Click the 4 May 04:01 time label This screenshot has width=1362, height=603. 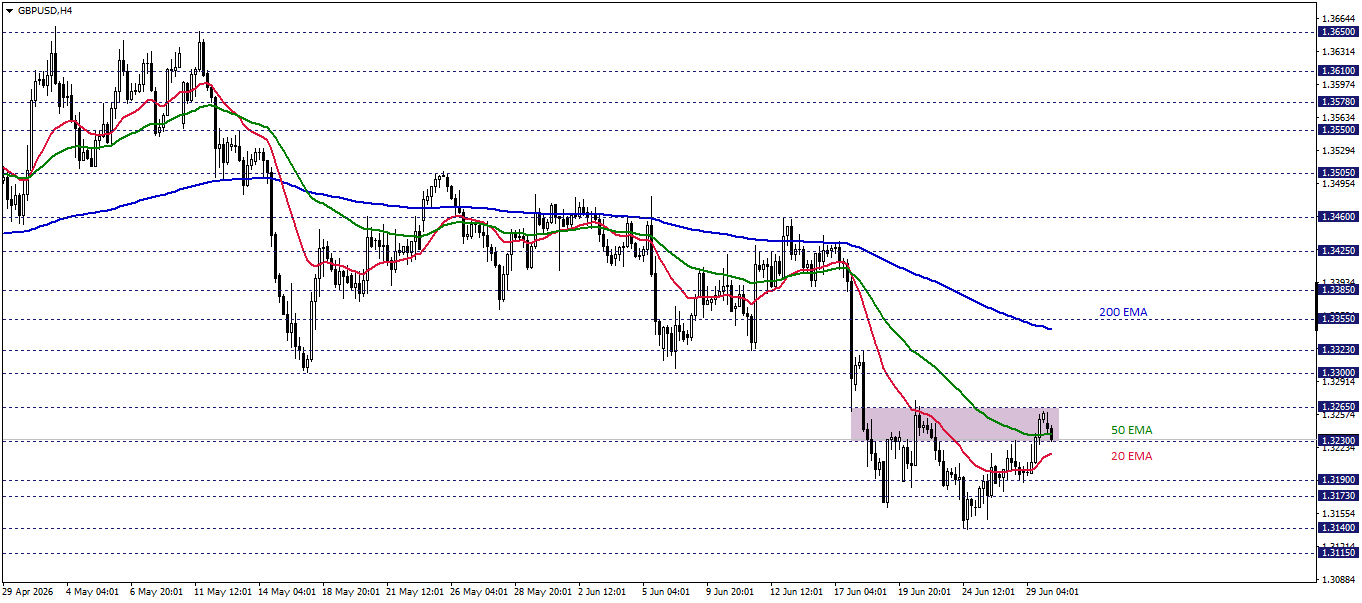click(92, 592)
